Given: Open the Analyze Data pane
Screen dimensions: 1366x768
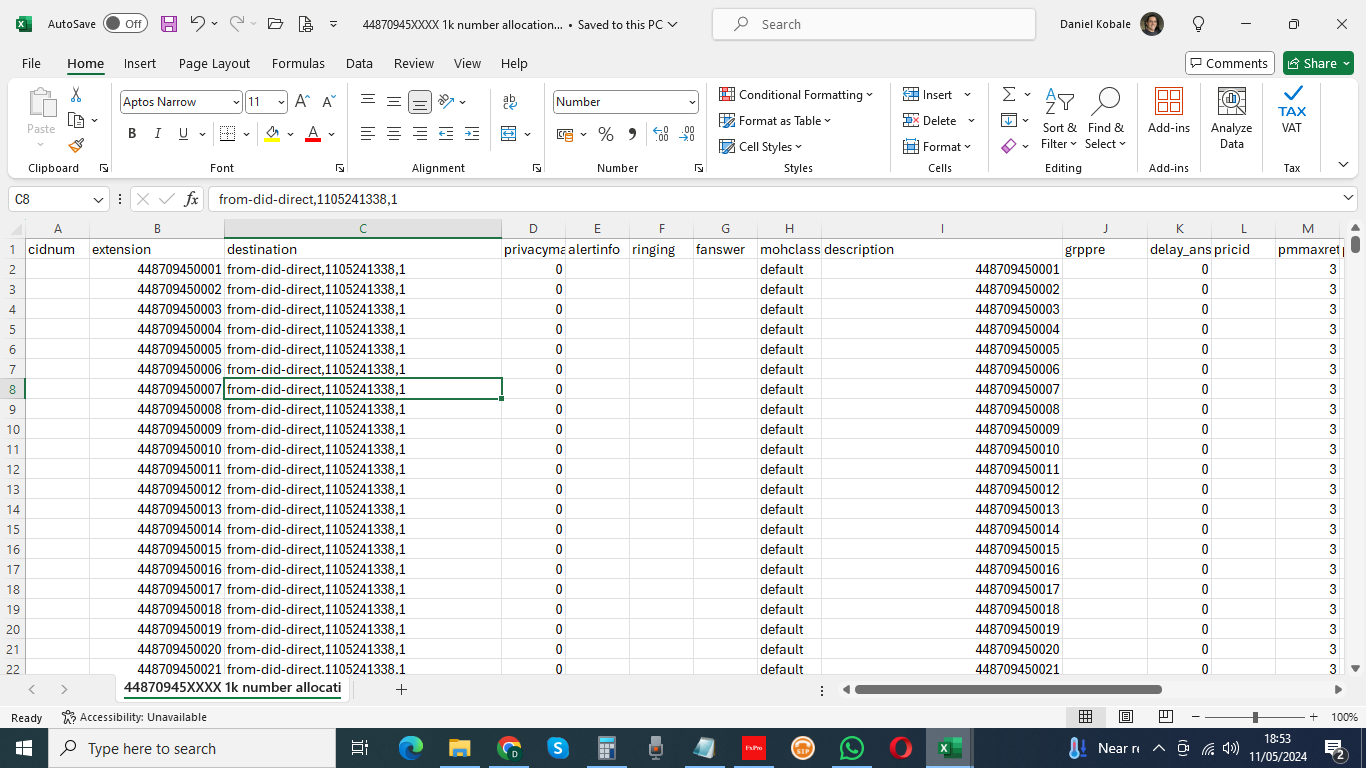Looking at the screenshot, I should 1231,117.
